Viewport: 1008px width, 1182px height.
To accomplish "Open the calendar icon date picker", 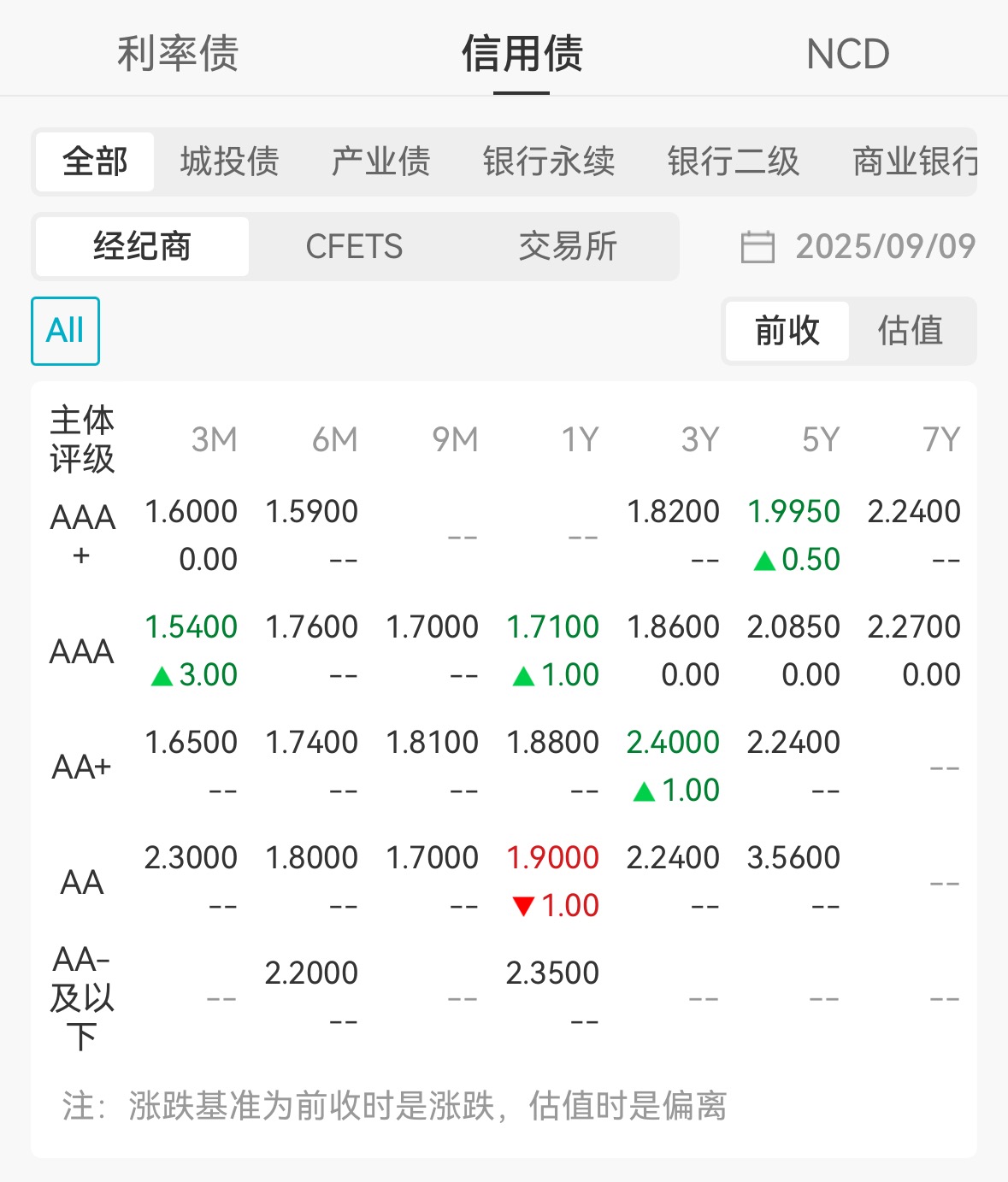I will click(x=757, y=247).
